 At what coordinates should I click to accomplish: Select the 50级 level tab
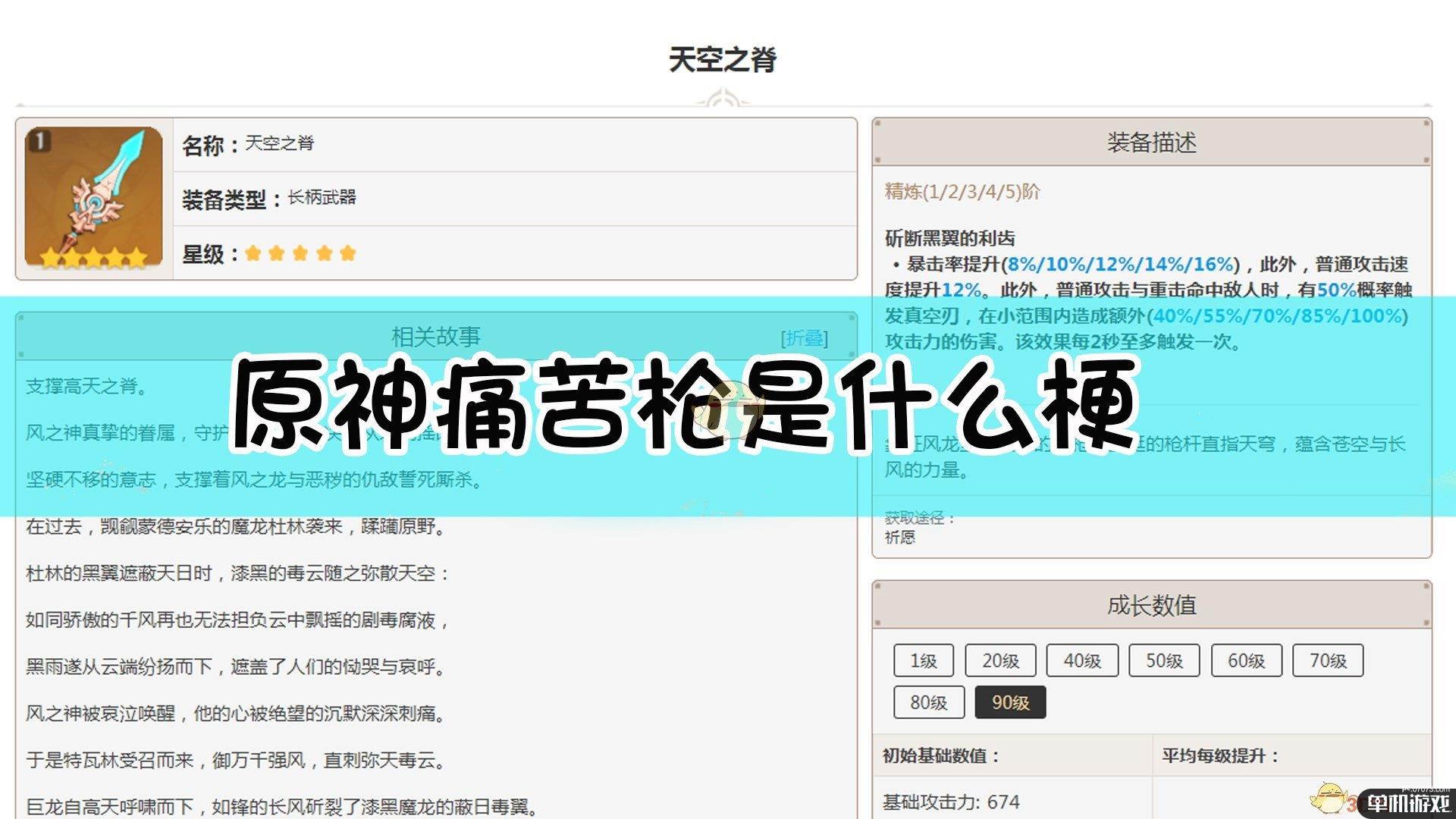coord(1164,661)
